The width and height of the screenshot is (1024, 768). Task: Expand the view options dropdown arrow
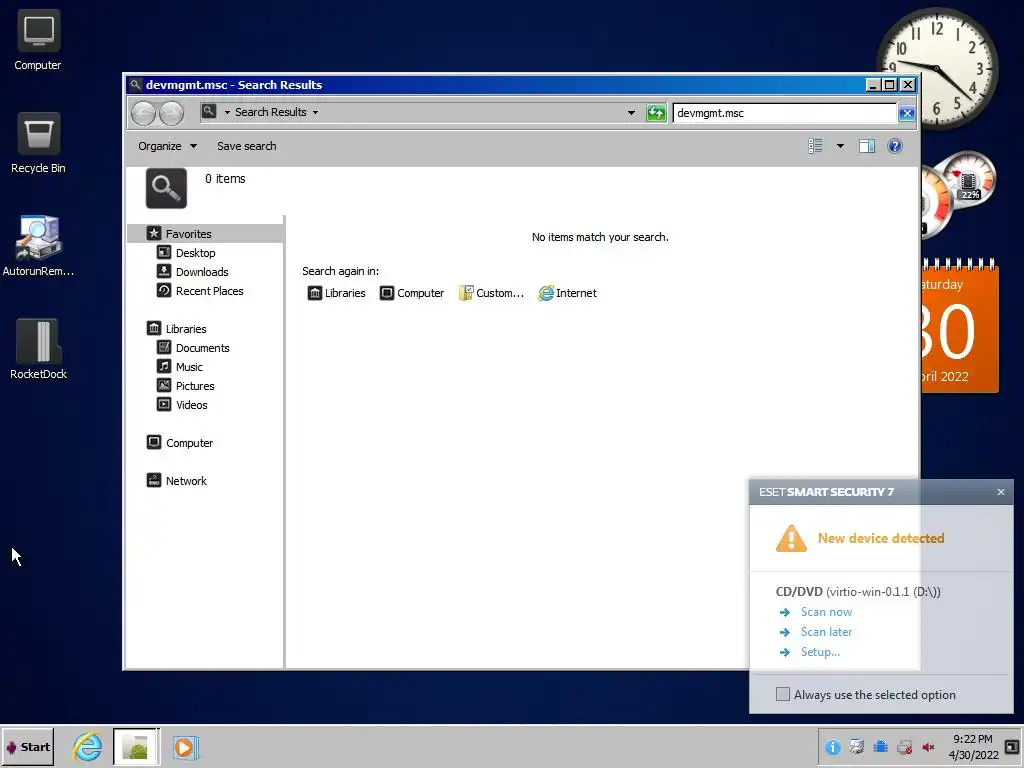pos(840,146)
